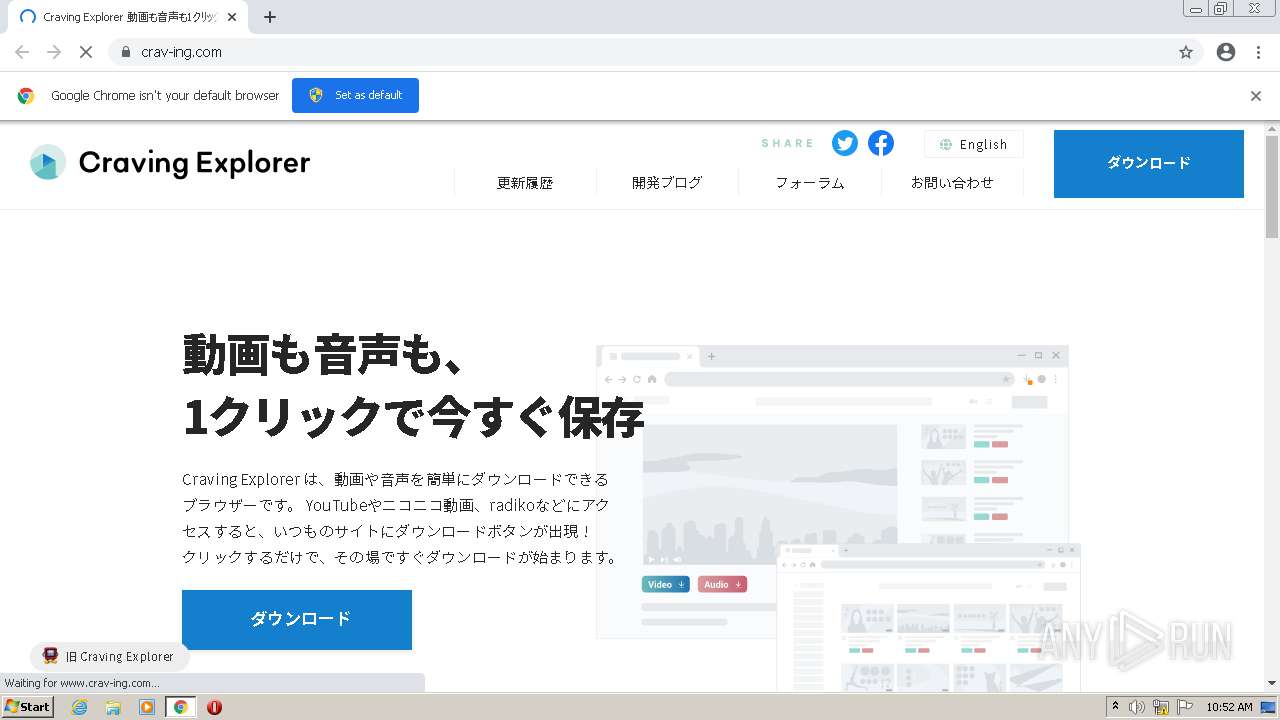This screenshot has height=720, width=1280.
Task: Click the Video download badge in the illustration
Action: click(x=666, y=584)
